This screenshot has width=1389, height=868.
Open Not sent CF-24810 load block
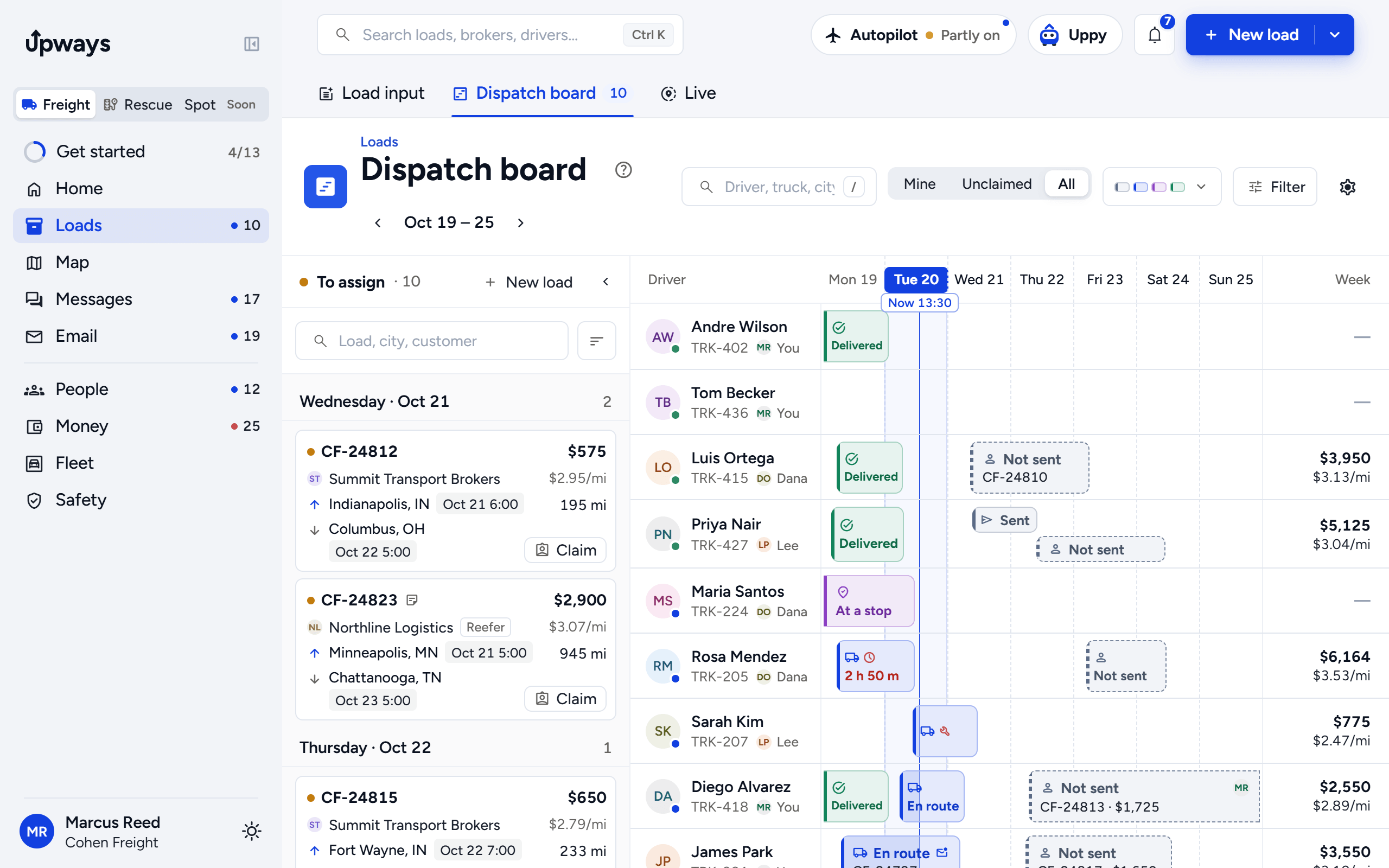click(1030, 468)
